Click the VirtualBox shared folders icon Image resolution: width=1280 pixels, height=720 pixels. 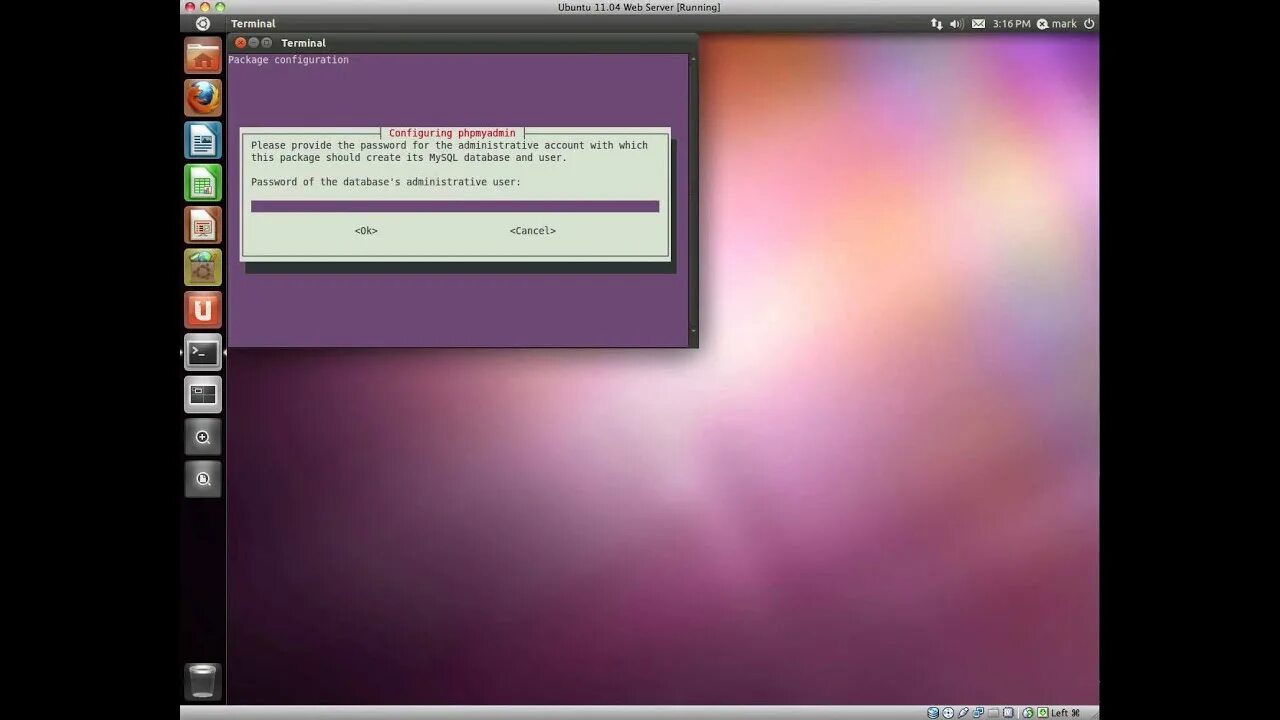click(x=993, y=713)
